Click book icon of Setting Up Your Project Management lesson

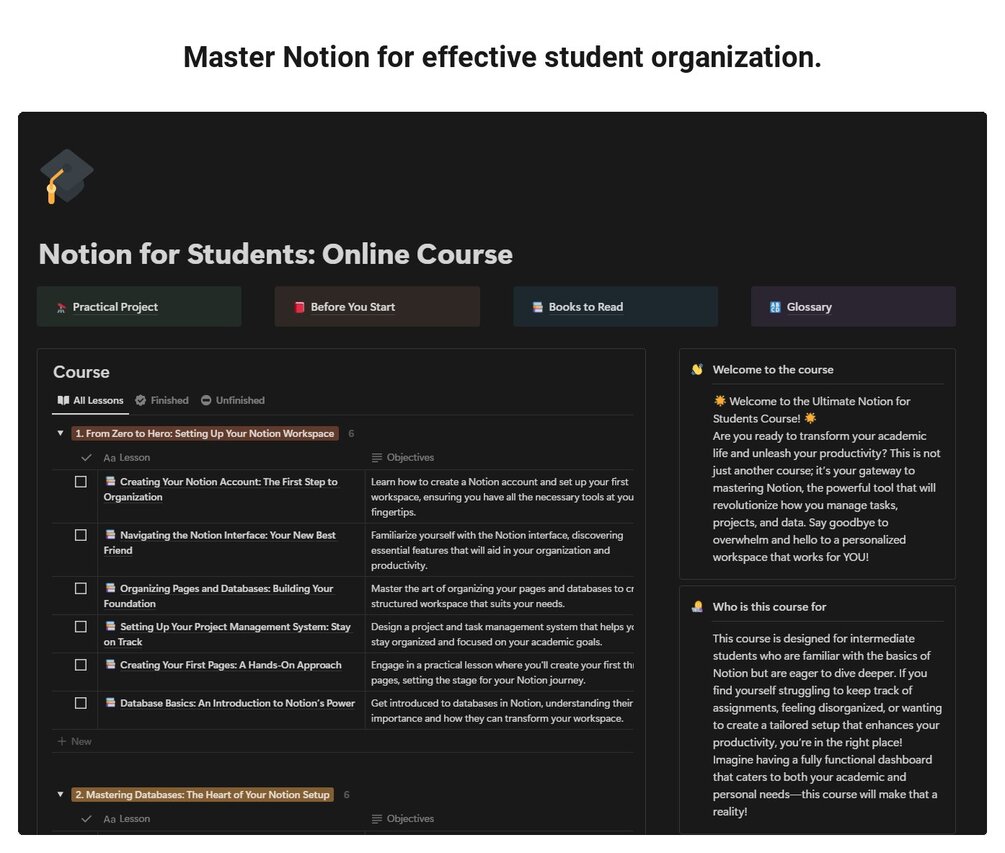click(110, 625)
